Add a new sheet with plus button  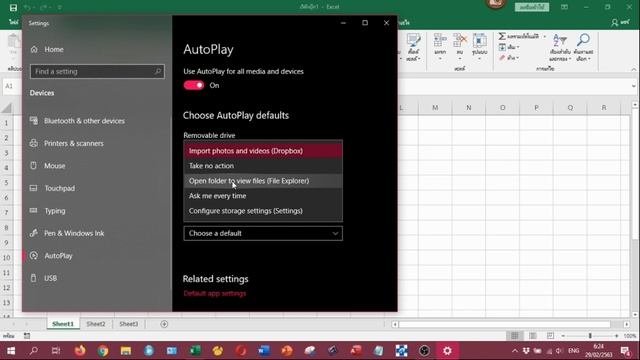tap(164, 324)
